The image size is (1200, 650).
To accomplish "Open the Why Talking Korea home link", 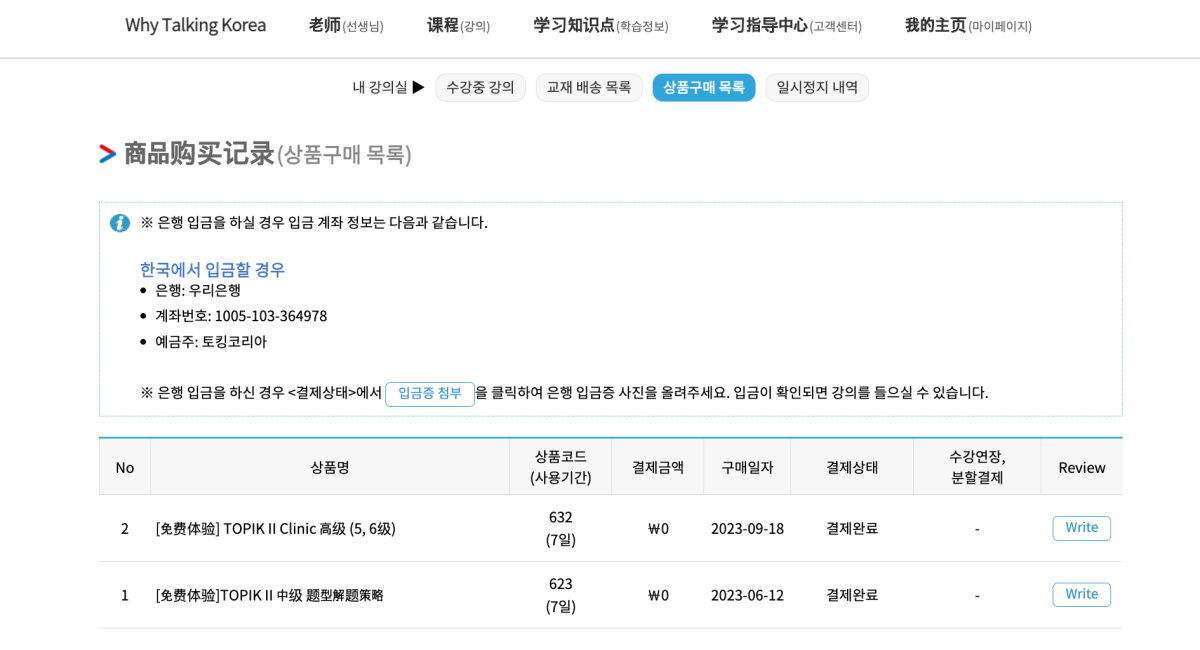I will coord(195,25).
